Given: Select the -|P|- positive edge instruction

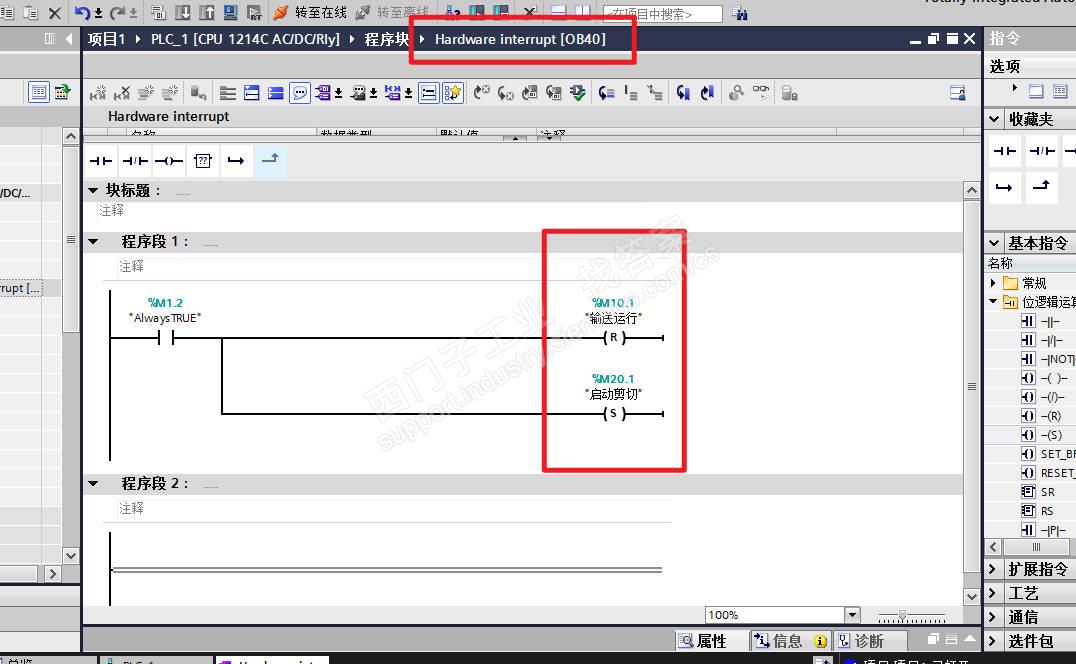Looking at the screenshot, I should [1043, 530].
